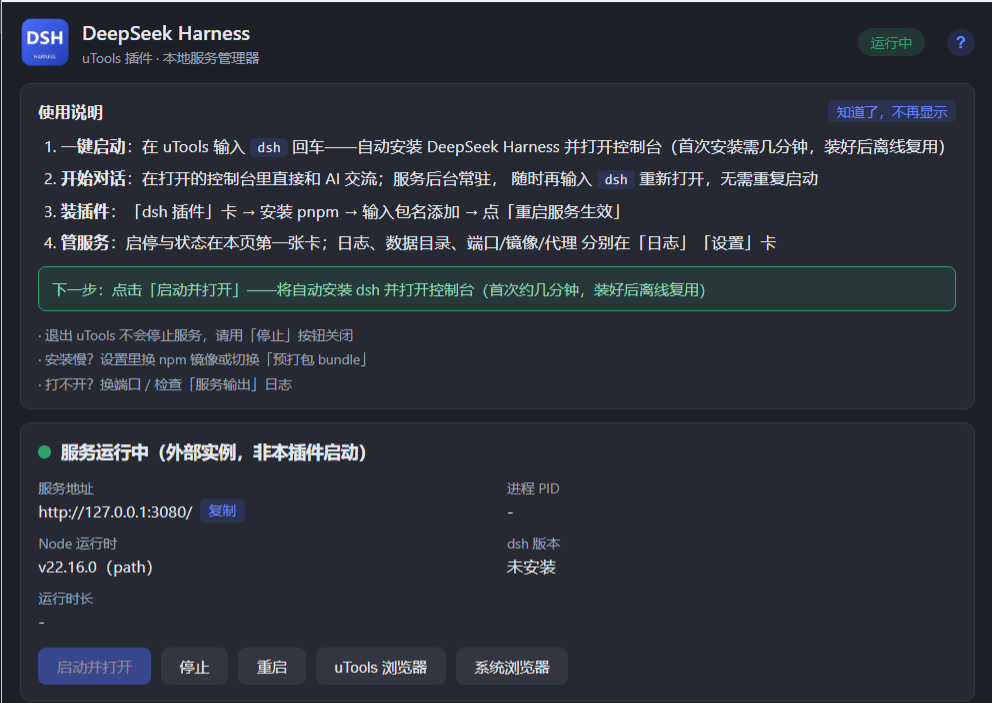Restart the service with 重启 button

pyautogui.click(x=272, y=666)
